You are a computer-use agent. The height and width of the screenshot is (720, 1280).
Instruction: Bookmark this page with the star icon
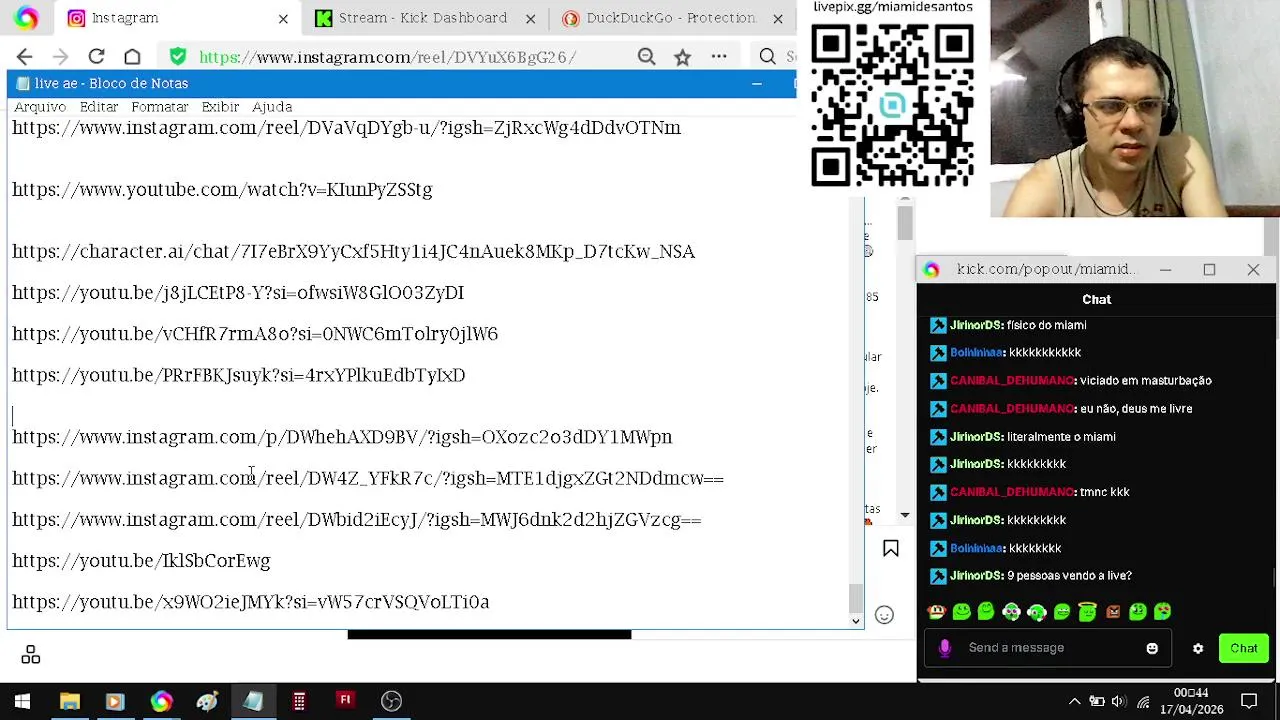tap(682, 57)
